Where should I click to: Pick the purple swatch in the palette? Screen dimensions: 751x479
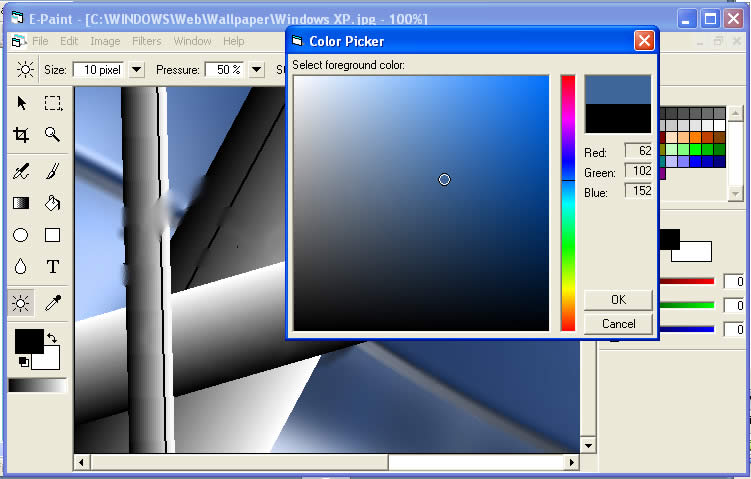pyautogui.click(x=663, y=173)
